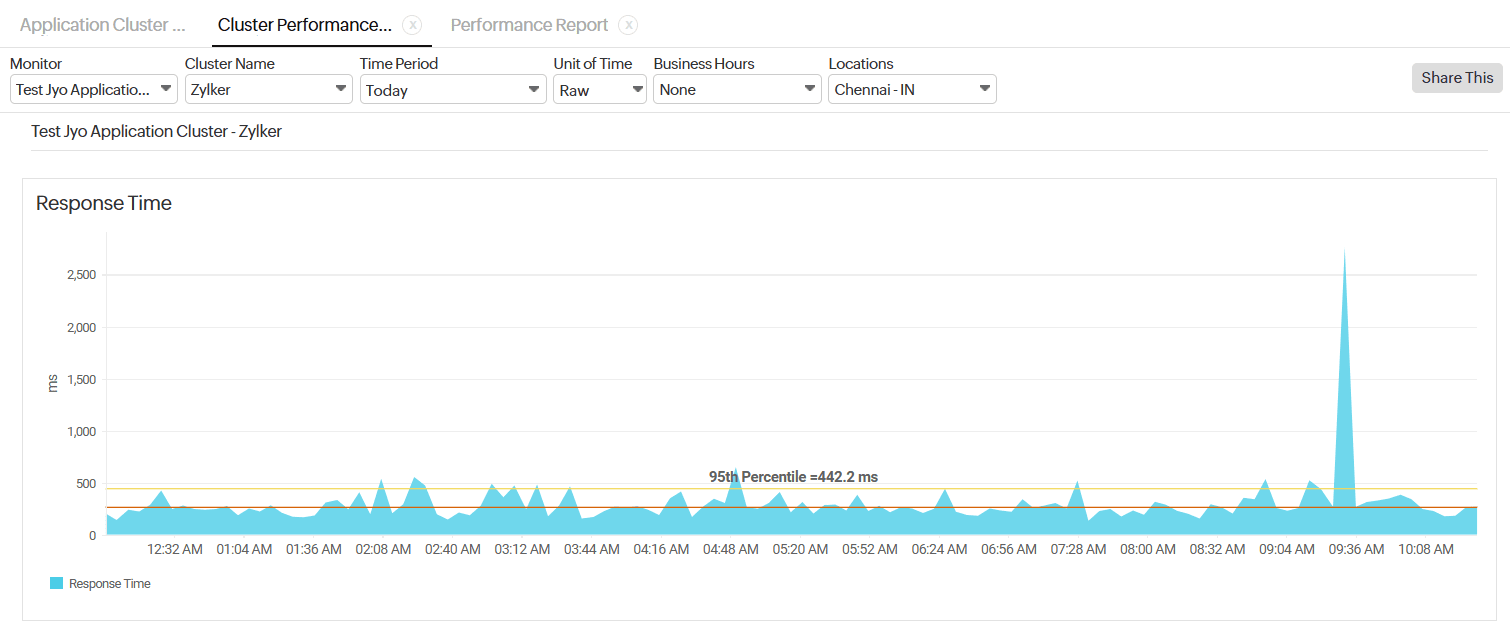Click the 10:08 AM x-axis label
This screenshot has height=632, width=1510.
[x=1426, y=550]
